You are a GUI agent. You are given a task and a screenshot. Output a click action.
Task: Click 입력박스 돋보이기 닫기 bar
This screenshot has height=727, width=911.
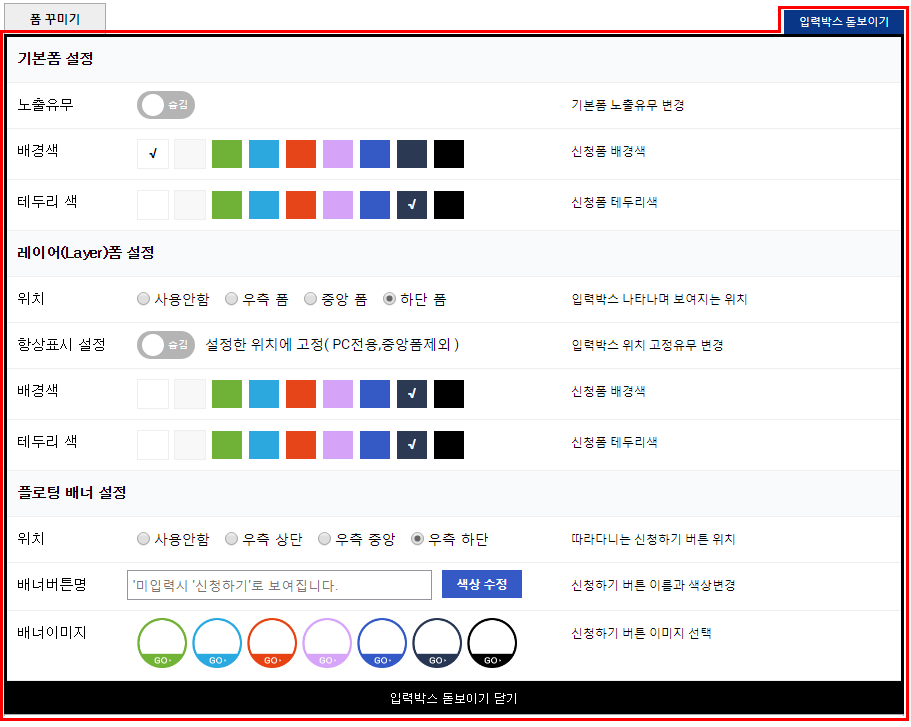click(x=453, y=697)
